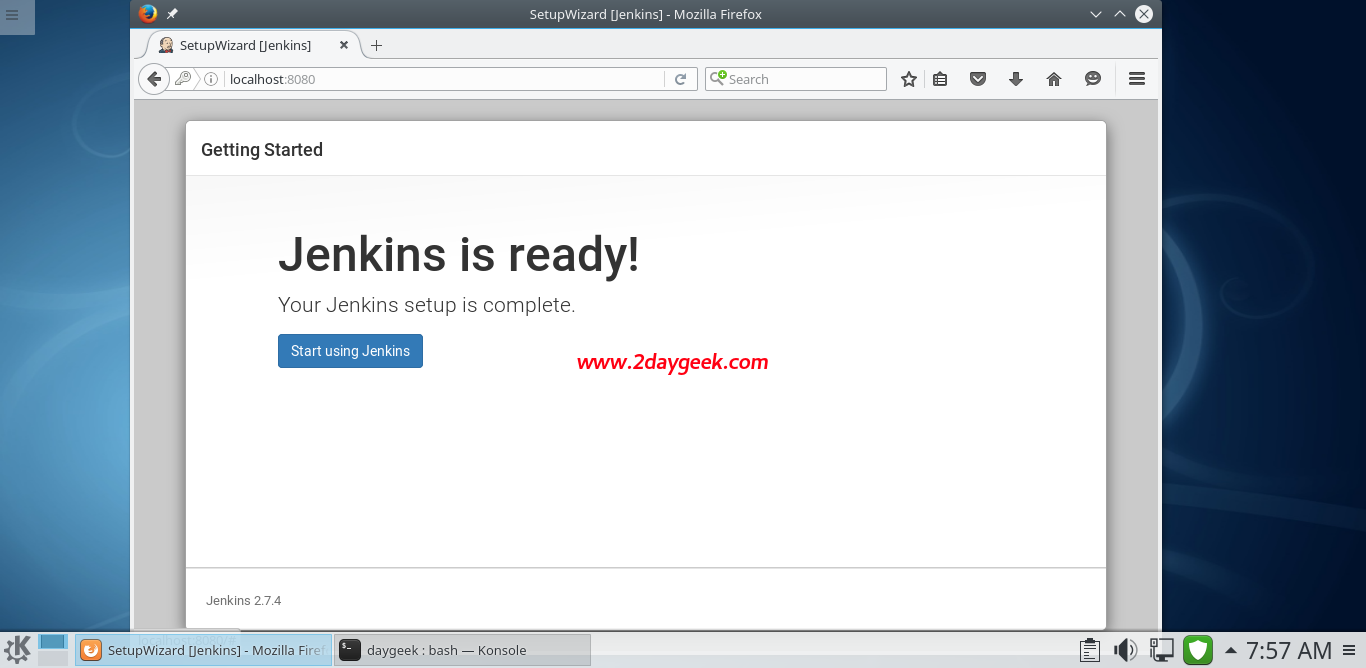
Task: Click the Jenkins 2.7.4 version text
Action: pyautogui.click(x=244, y=601)
